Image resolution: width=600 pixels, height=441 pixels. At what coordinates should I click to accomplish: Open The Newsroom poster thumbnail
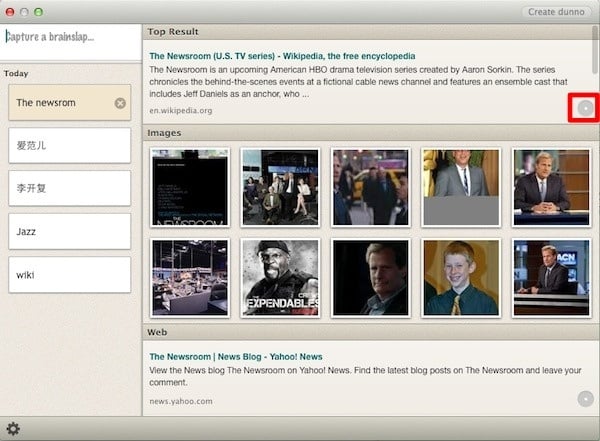[x=190, y=187]
